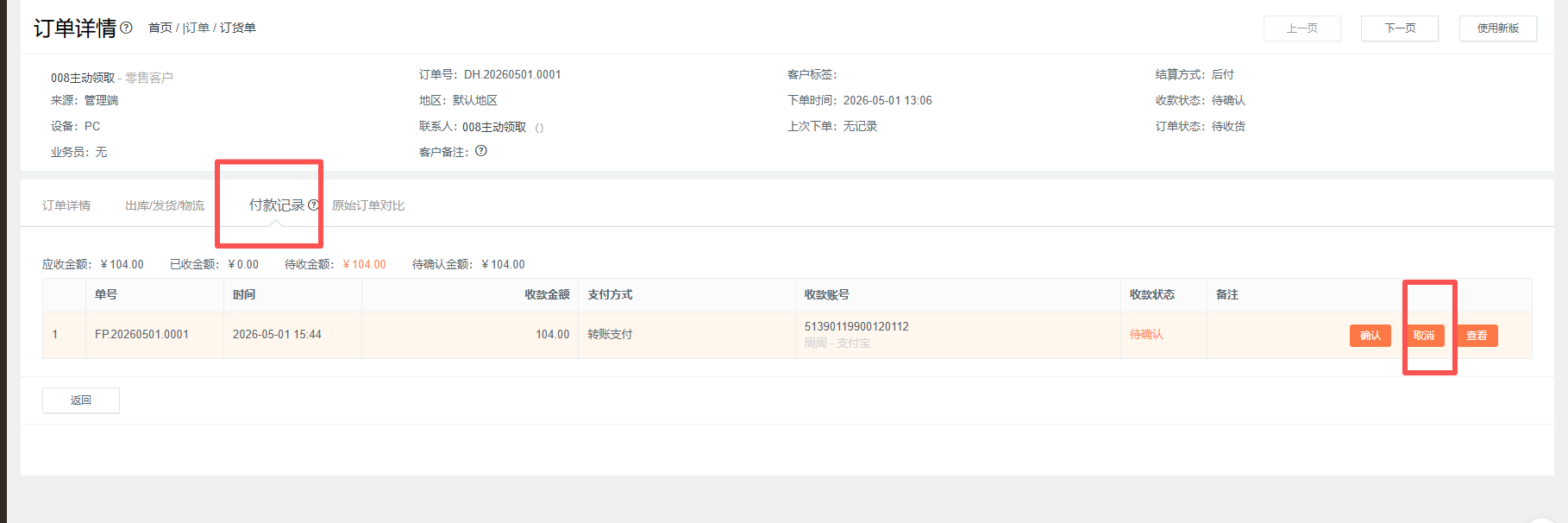Click 收款状态 column header
Viewport: 1568px width, 523px height.
[1152, 295]
